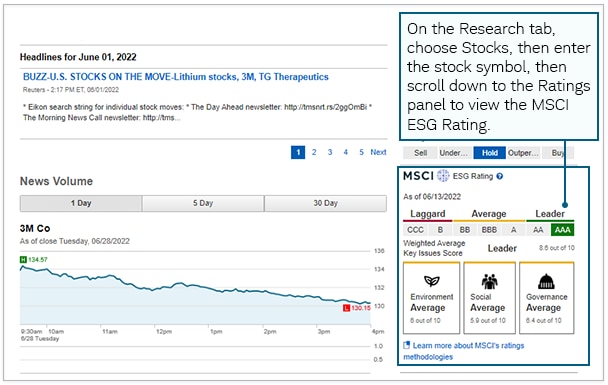The width and height of the screenshot is (608, 385).
Task: Click the ESG Rating help question icon
Action: click(x=500, y=176)
